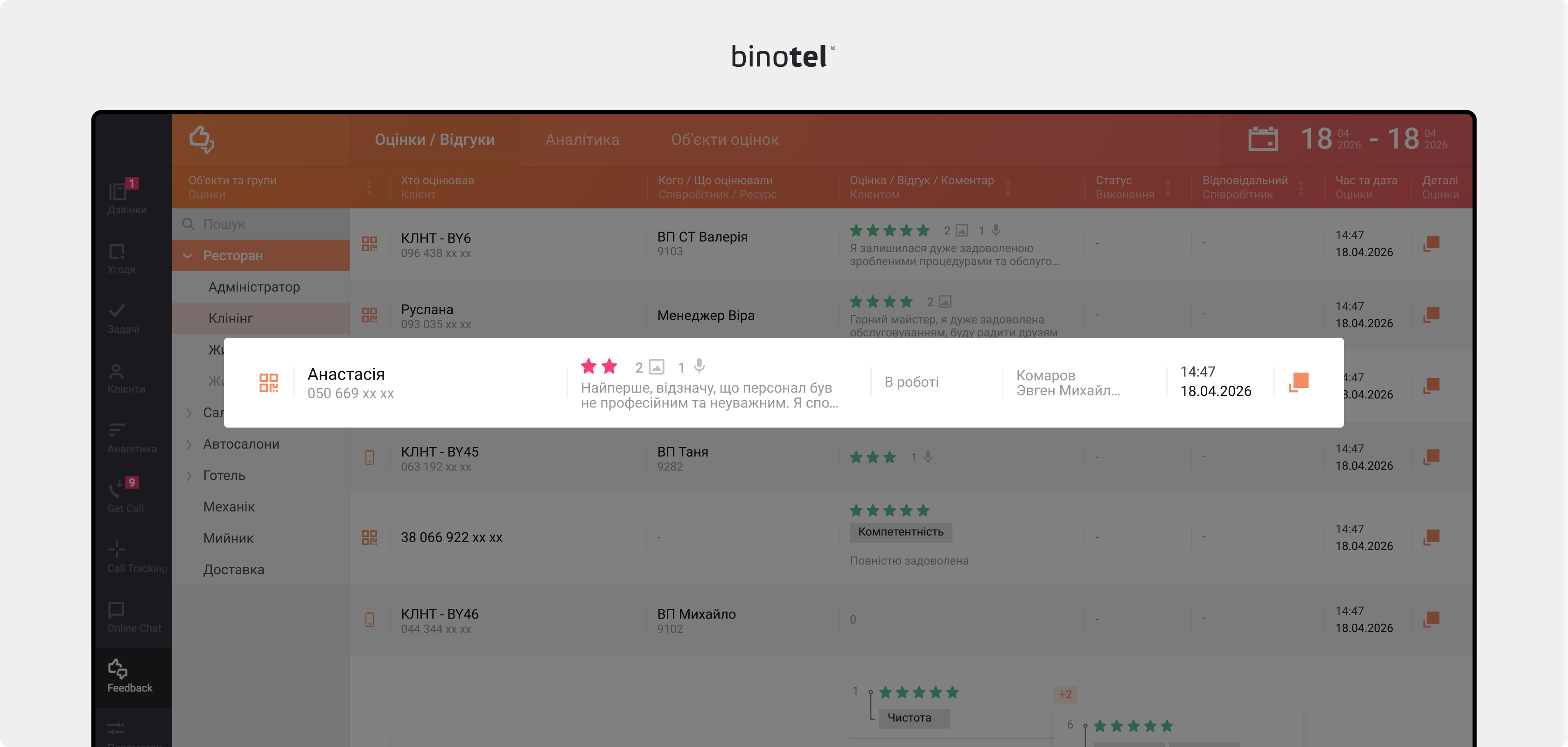Viewport: 1568px width, 747px height.
Task: Open image attachments in КЛНТ - BY6 review
Action: coord(962,230)
